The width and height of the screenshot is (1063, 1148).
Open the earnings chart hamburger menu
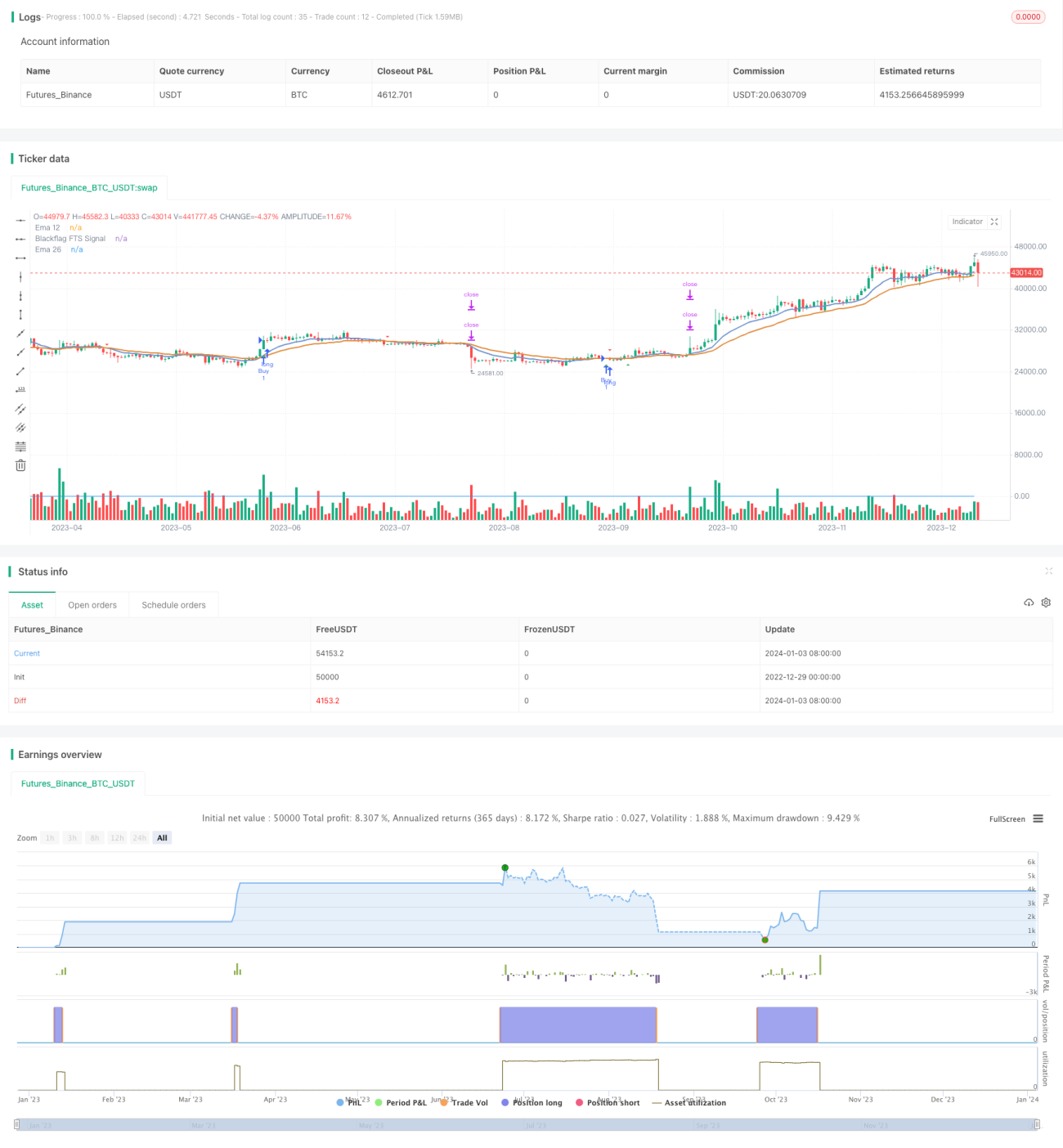(1038, 818)
